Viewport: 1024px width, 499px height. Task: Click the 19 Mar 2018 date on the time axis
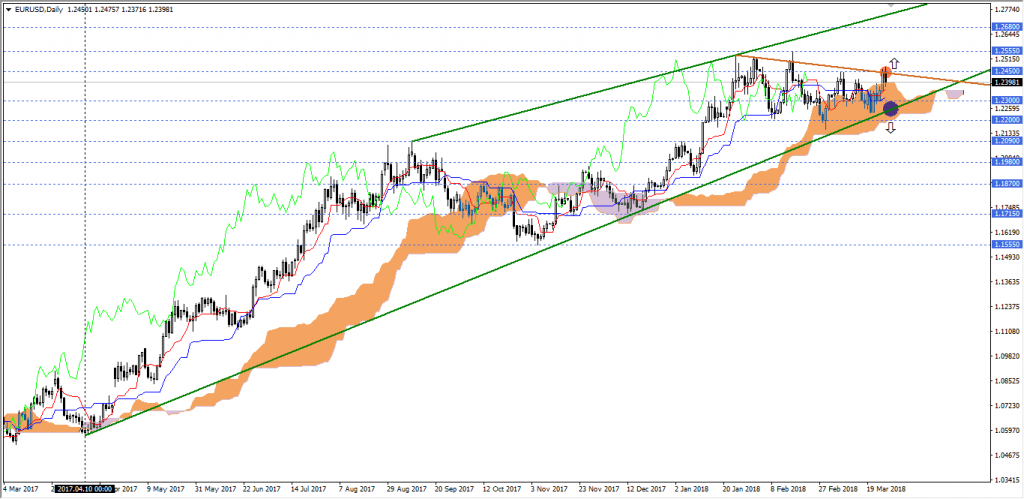[886, 489]
